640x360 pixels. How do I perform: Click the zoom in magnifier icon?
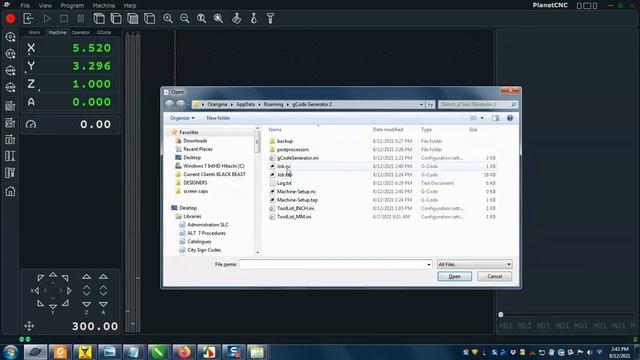pos(168,18)
